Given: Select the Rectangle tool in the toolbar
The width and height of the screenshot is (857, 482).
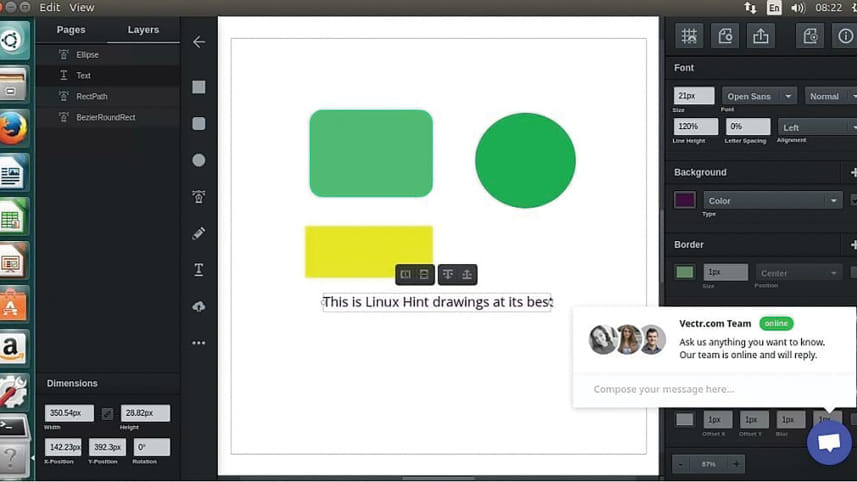Looking at the screenshot, I should 199,87.
